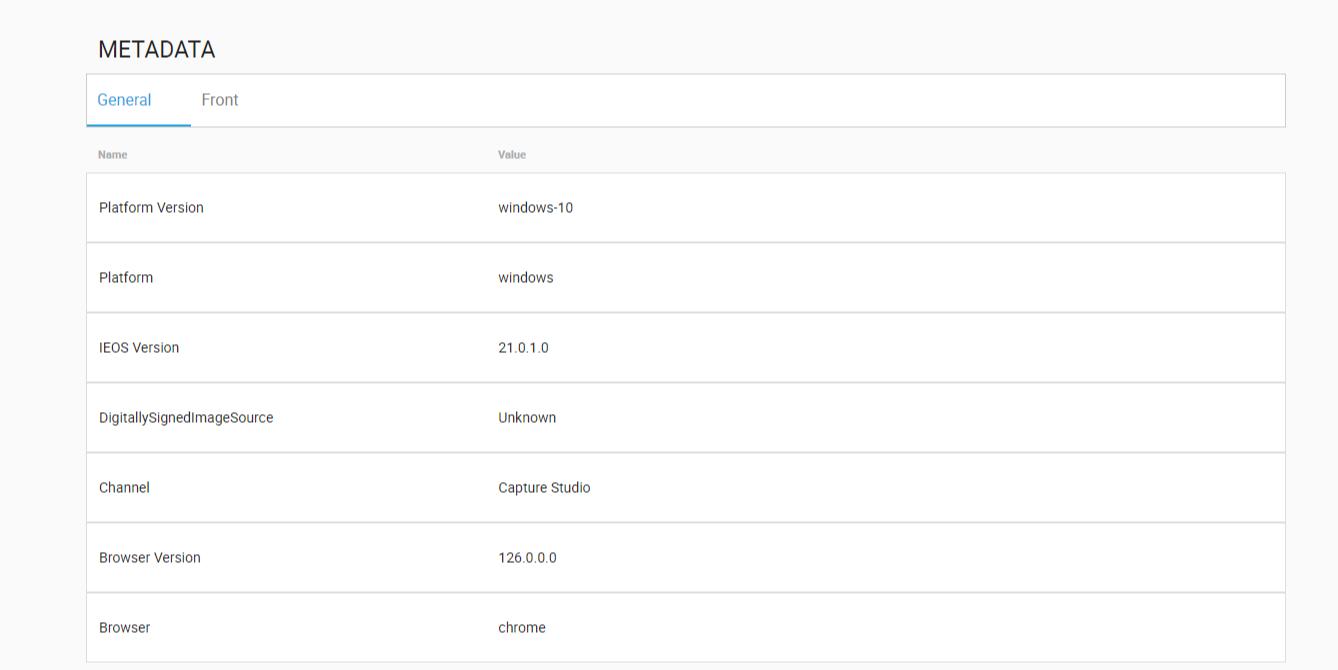Screen dimensions: 1338x670
Task: Click the Unknown value
Action: (x=527, y=418)
